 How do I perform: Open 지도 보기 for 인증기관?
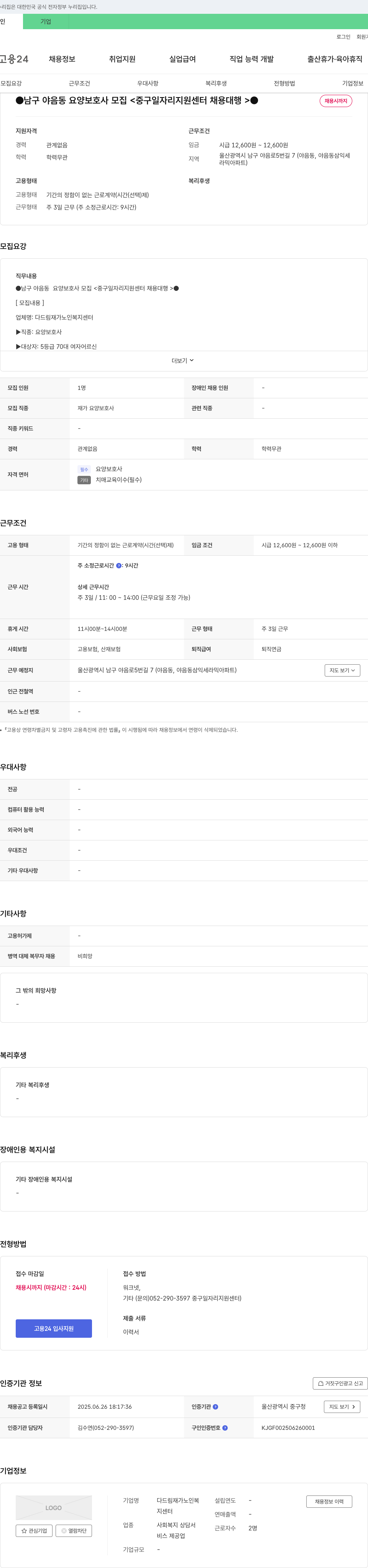[342, 1407]
